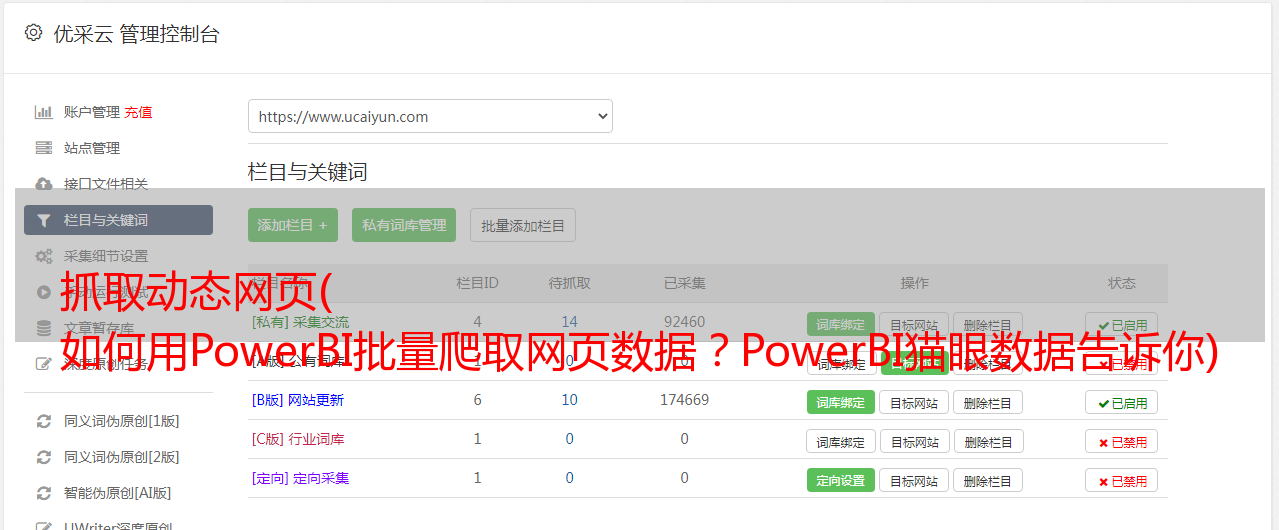Click the bar chart icon for 账户管理
1279x530 pixels.
pos(44,112)
